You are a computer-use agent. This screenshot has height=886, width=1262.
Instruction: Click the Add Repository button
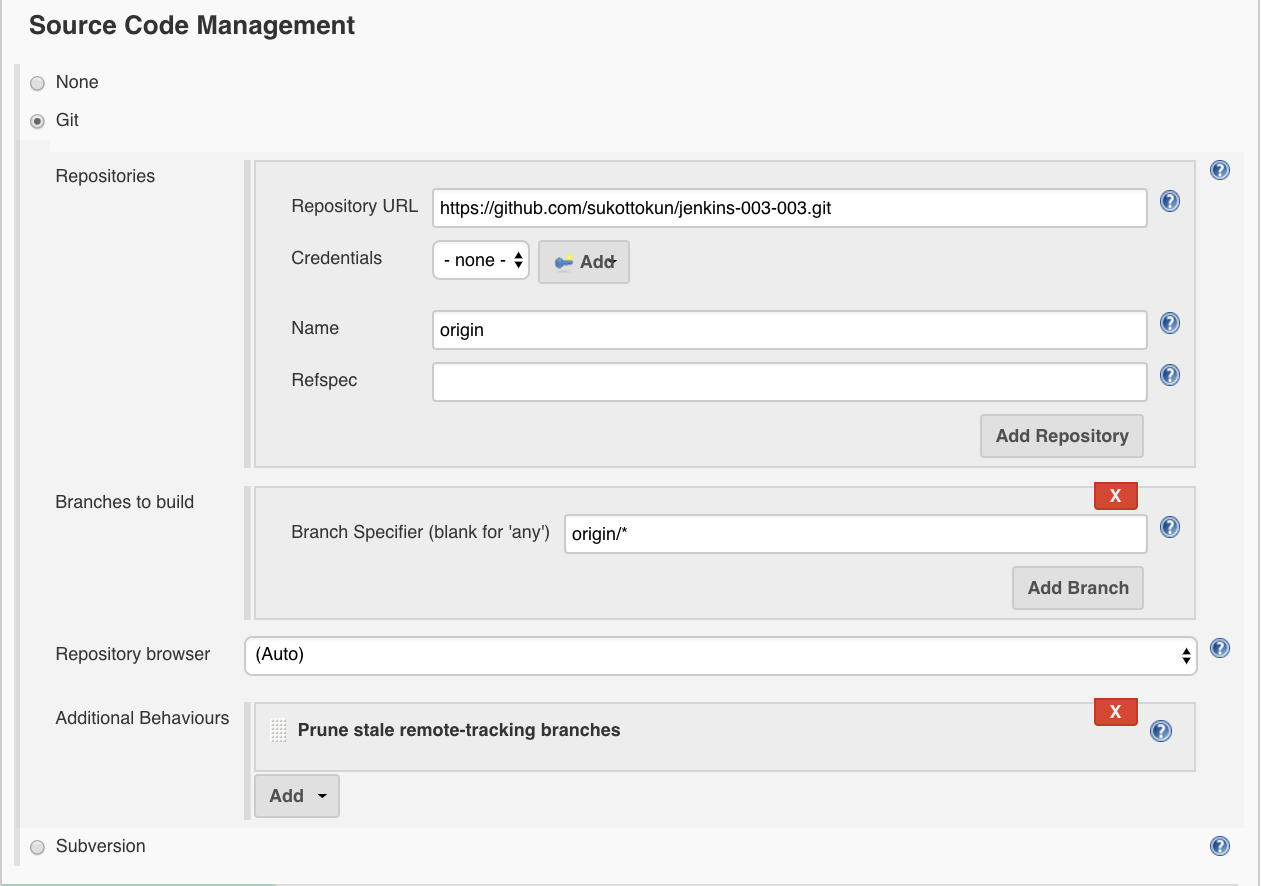pyautogui.click(x=1061, y=436)
